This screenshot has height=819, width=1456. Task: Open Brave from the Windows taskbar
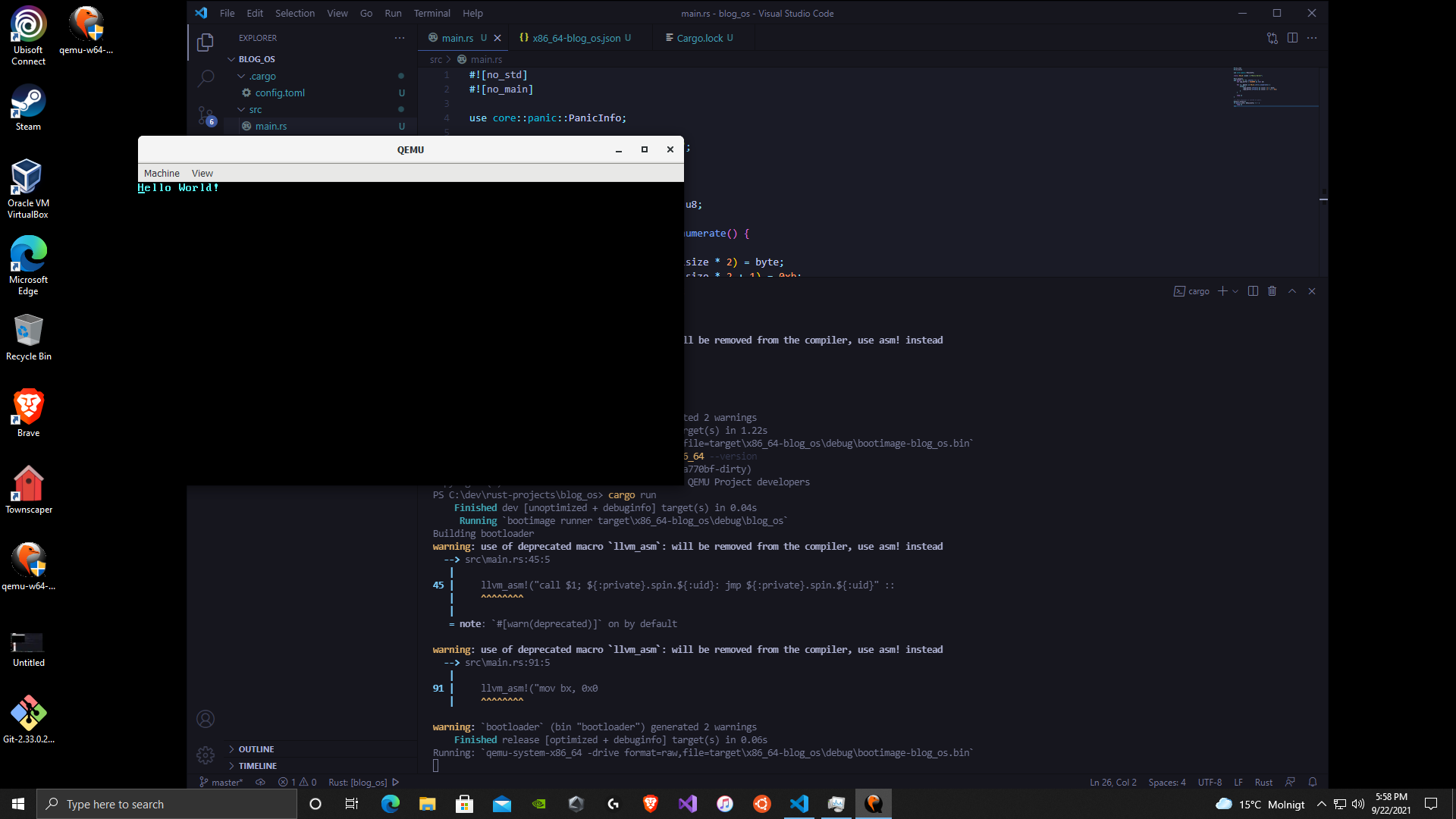tap(650, 804)
